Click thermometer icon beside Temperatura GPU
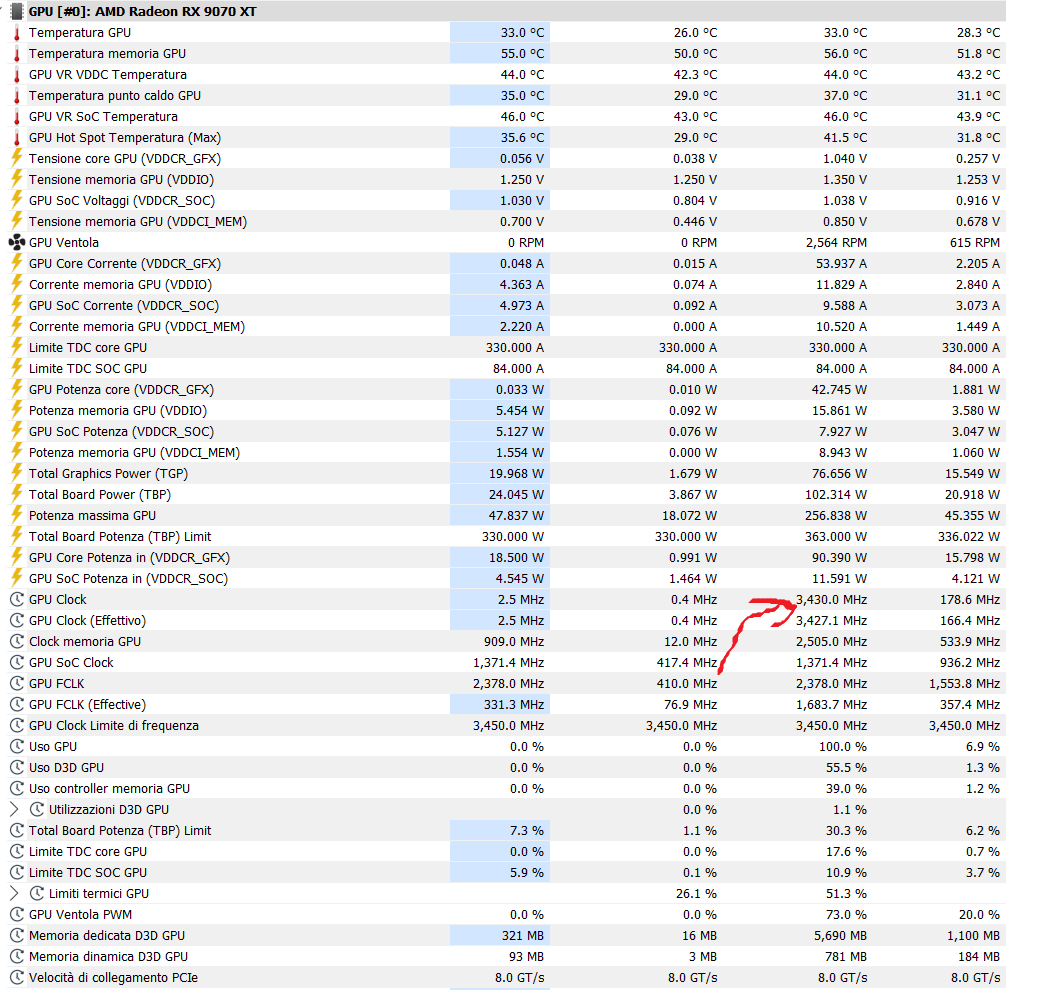 click(17, 32)
